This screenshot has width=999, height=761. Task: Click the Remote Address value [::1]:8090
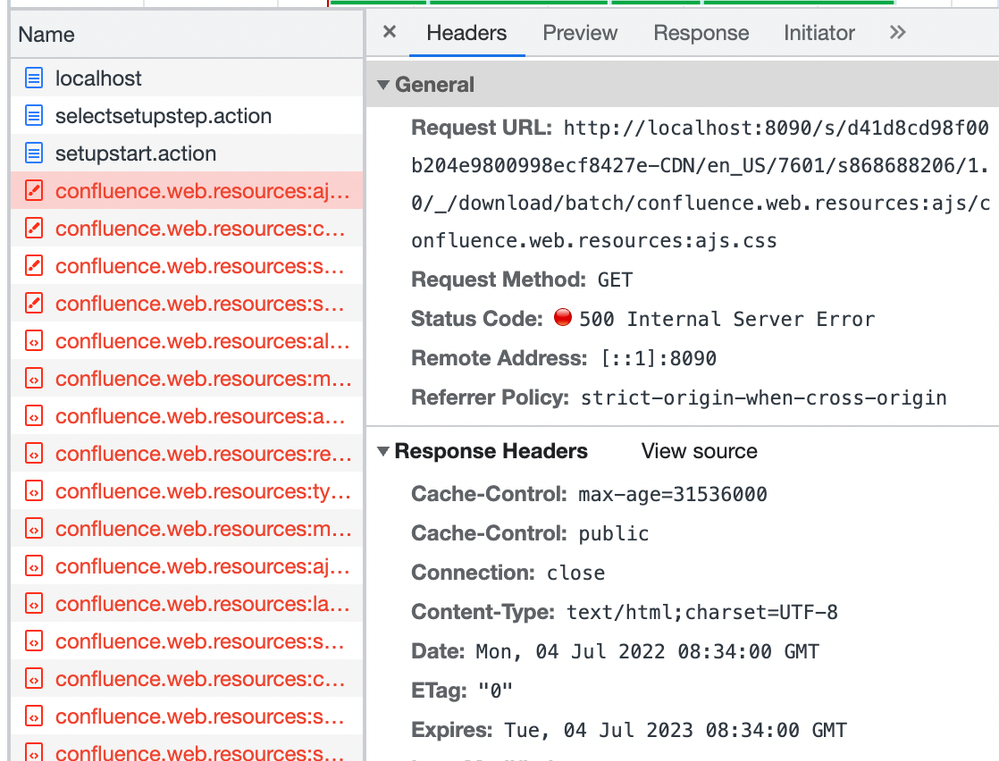(659, 358)
